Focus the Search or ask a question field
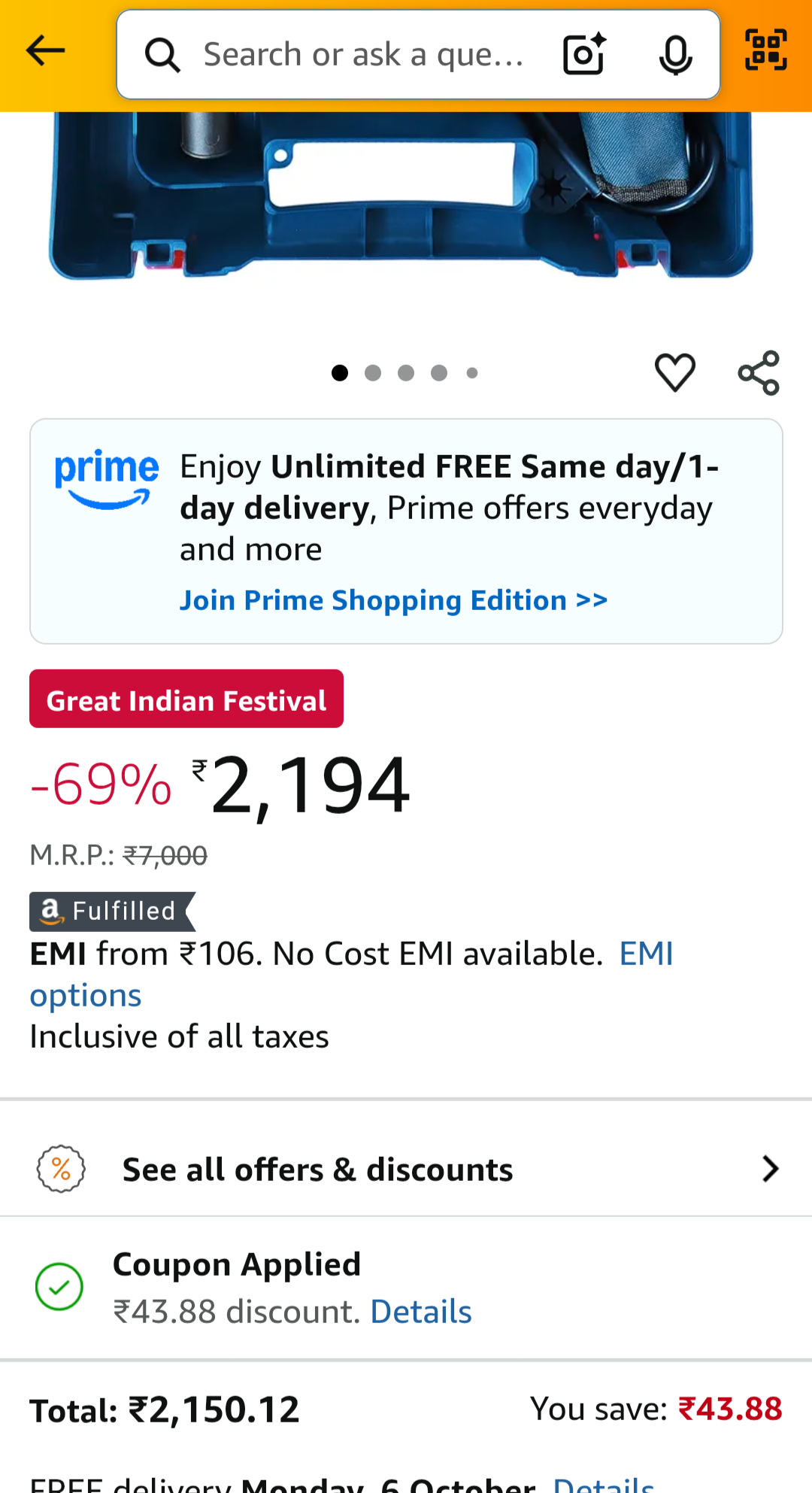 (x=365, y=55)
